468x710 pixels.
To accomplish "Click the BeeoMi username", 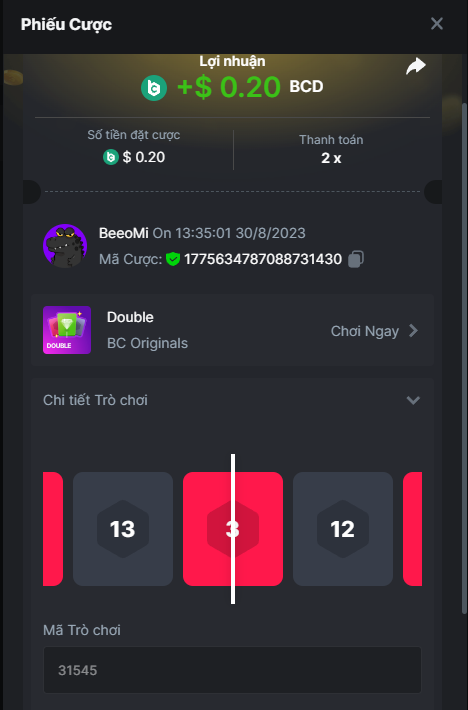I will [124, 233].
